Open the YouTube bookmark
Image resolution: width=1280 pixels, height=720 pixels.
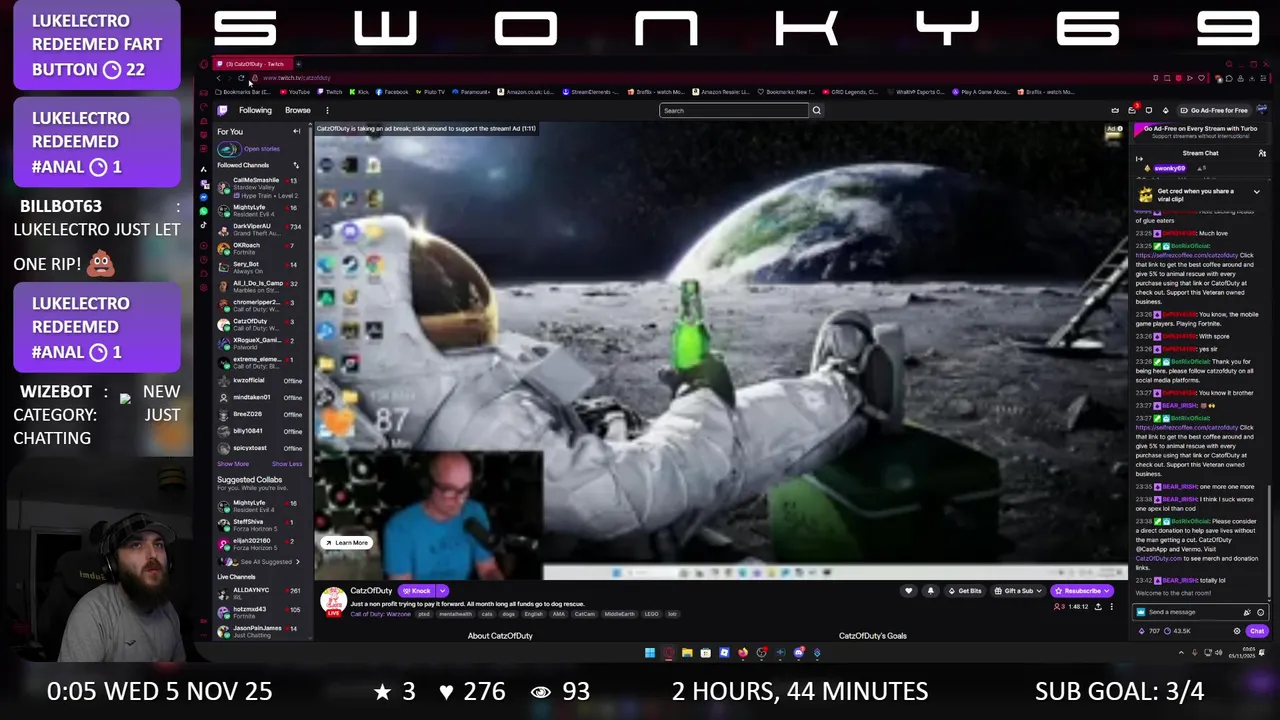pyautogui.click(x=295, y=92)
